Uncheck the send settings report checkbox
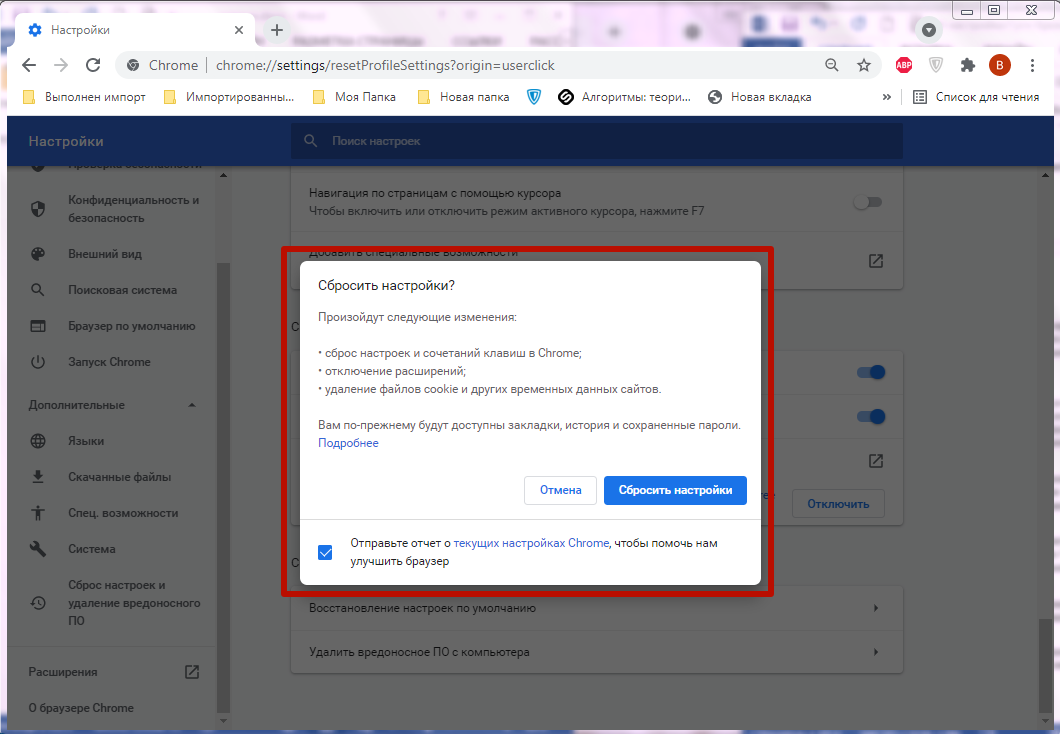The image size is (1060, 734). pyautogui.click(x=325, y=552)
